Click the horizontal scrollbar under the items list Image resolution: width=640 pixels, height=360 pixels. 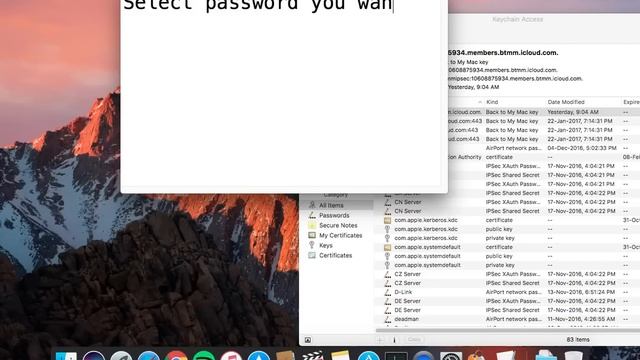pyautogui.click(x=507, y=330)
